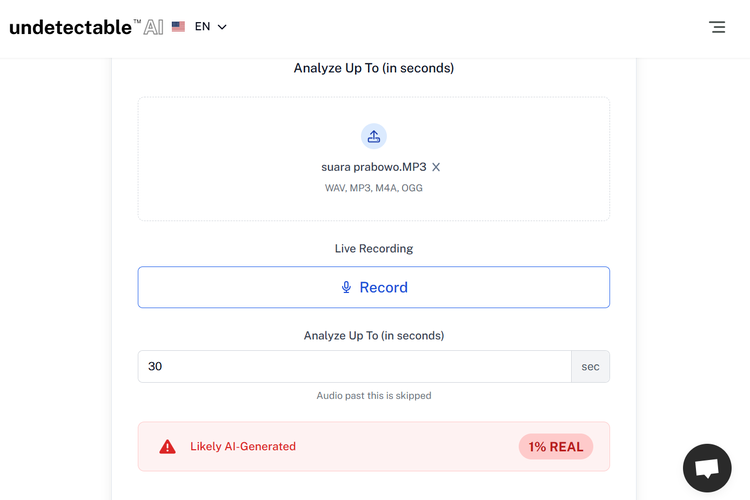Click the microphone icon
Image resolution: width=750 pixels, height=500 pixels.
(x=346, y=287)
